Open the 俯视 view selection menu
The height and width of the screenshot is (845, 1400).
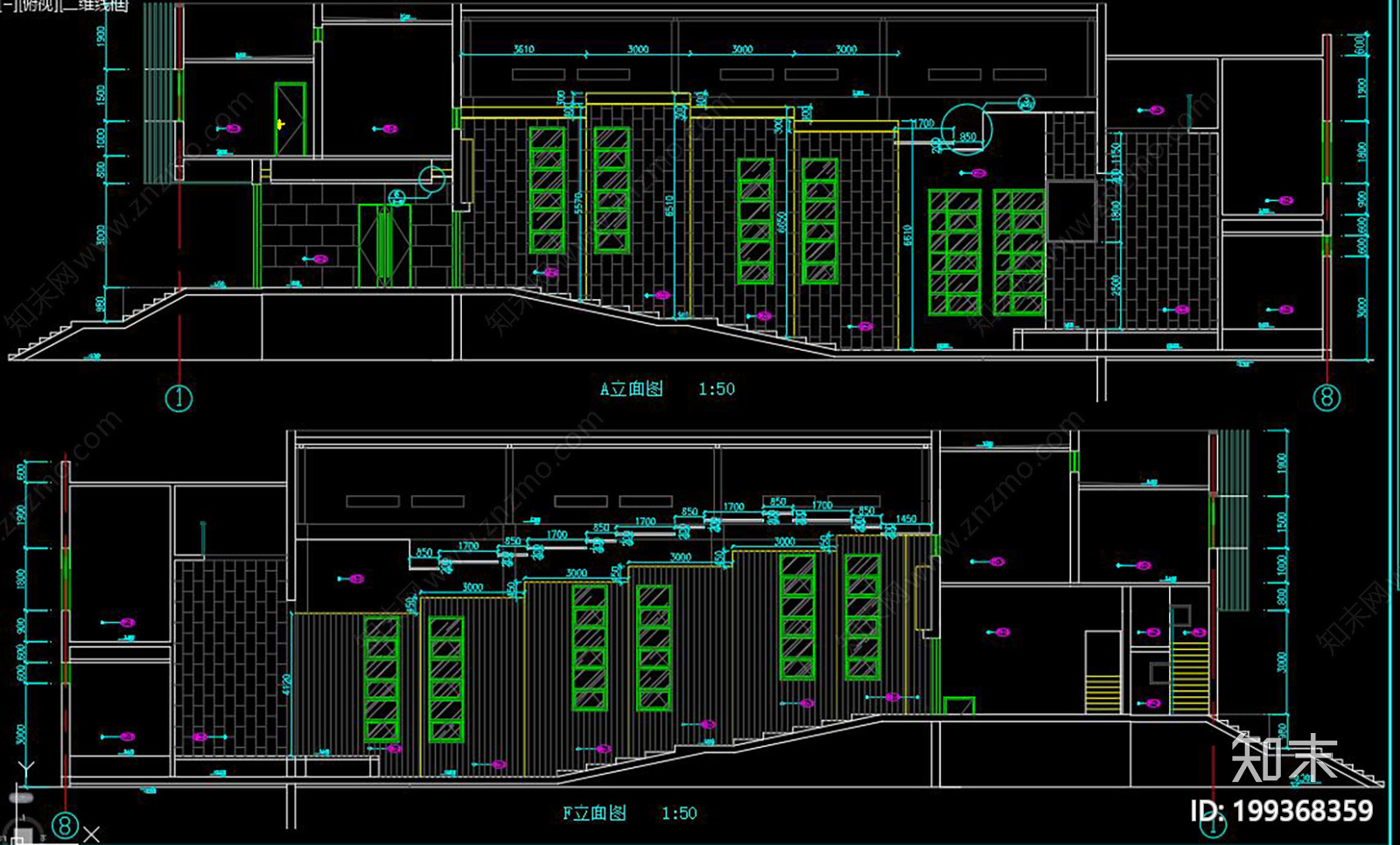(x=38, y=4)
